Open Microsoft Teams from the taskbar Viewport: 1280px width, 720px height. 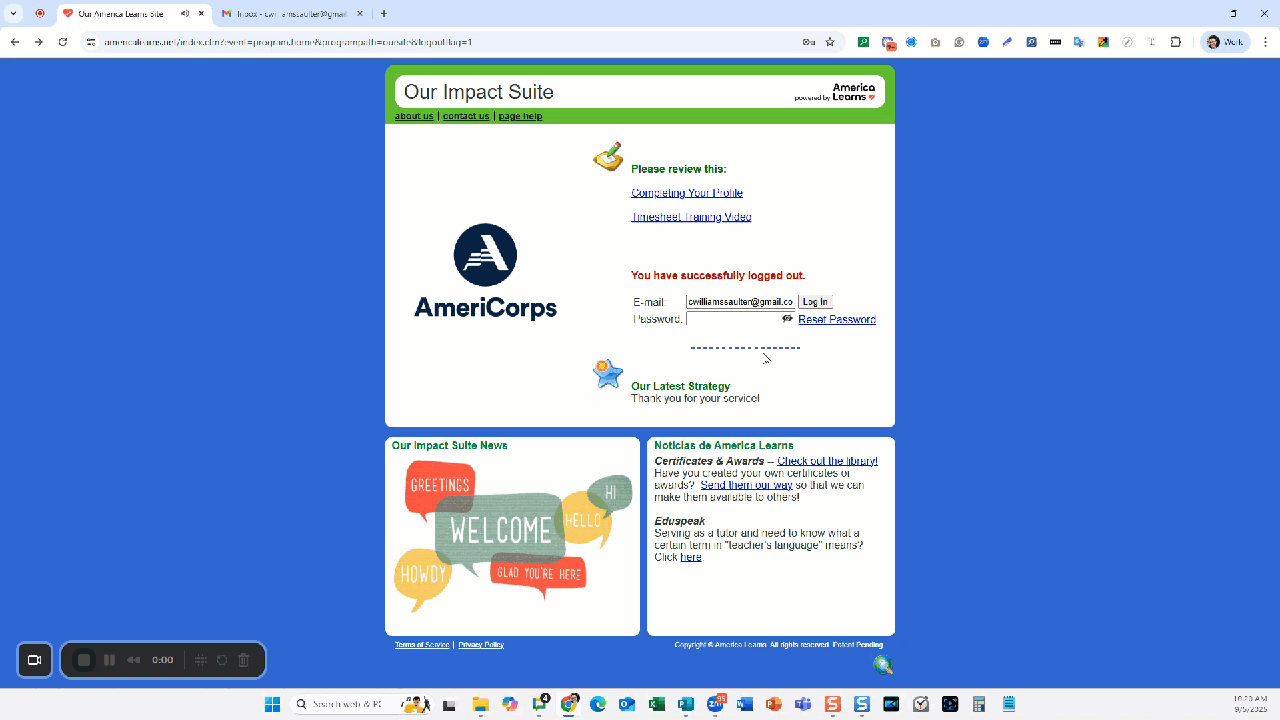[803, 704]
